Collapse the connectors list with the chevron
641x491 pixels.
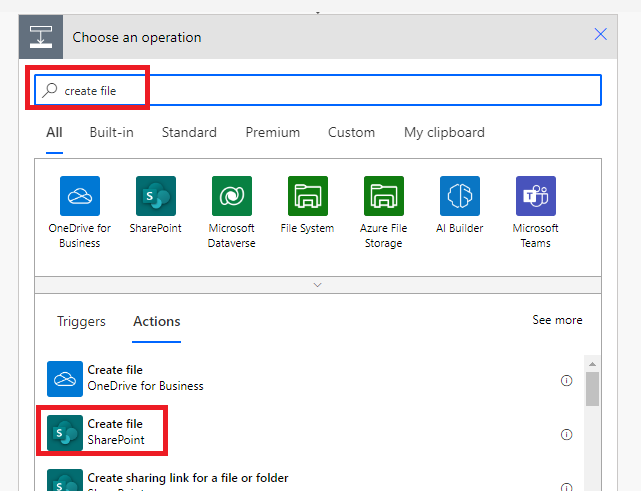pos(318,285)
